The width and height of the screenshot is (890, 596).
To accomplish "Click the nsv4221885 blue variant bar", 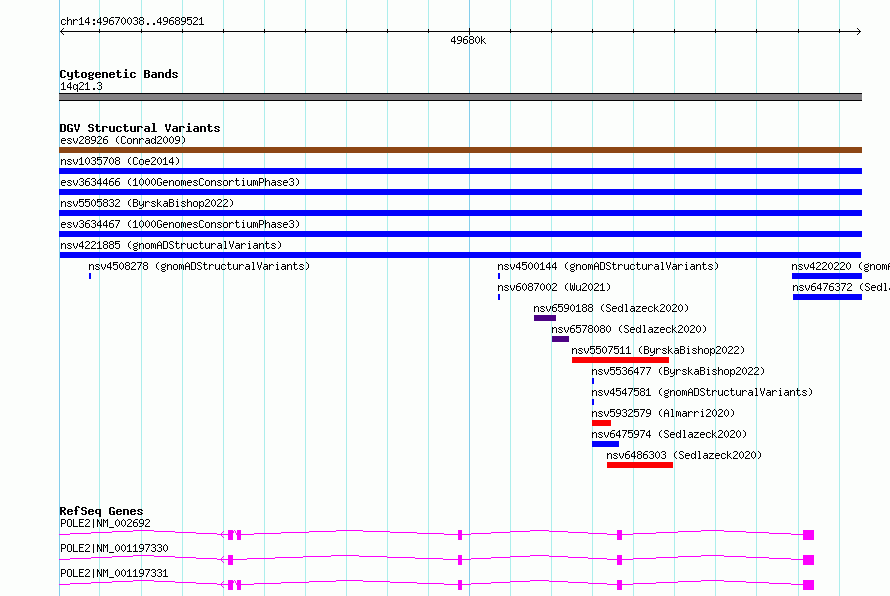I will (x=460, y=255).
